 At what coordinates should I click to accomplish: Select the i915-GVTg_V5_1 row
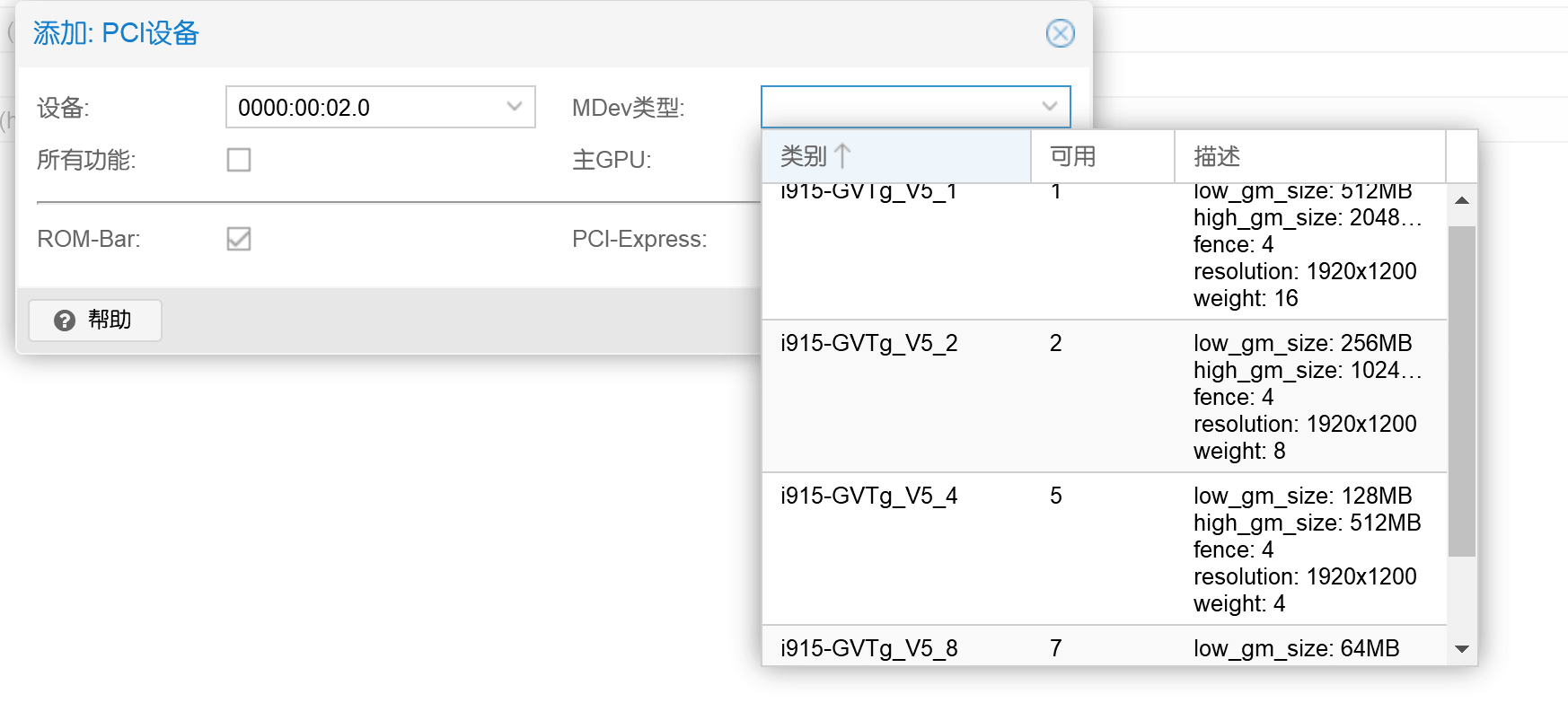868,193
